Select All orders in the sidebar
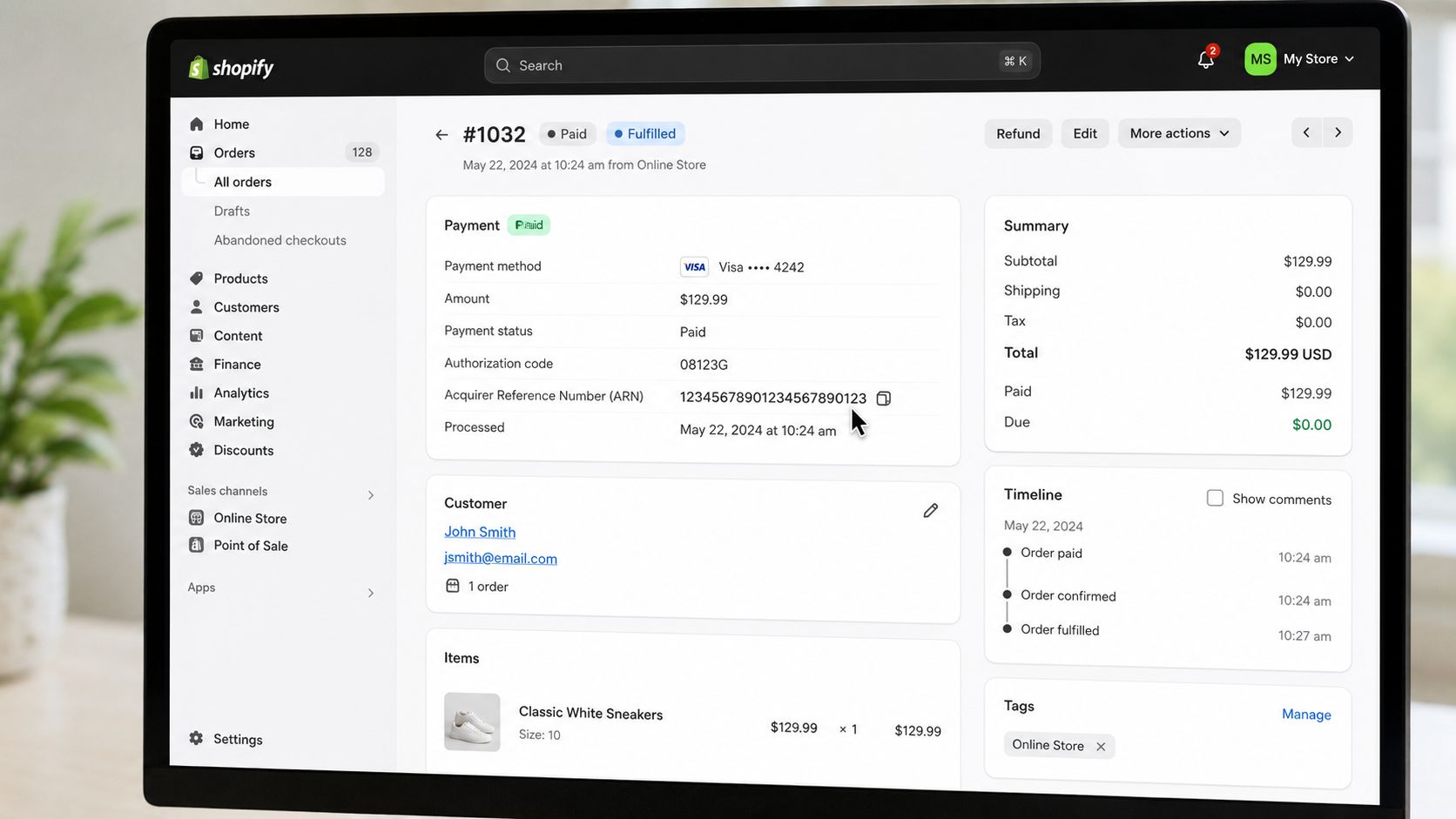 (x=283, y=181)
